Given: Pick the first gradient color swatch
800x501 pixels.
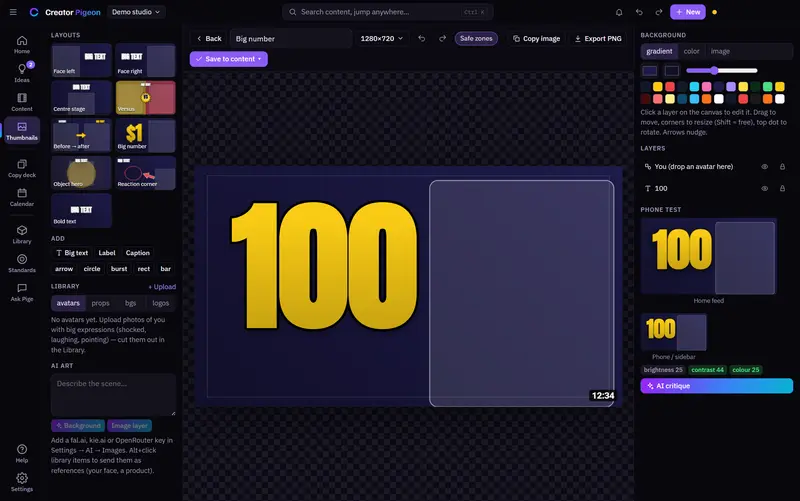Looking at the screenshot, I should click(649, 70).
